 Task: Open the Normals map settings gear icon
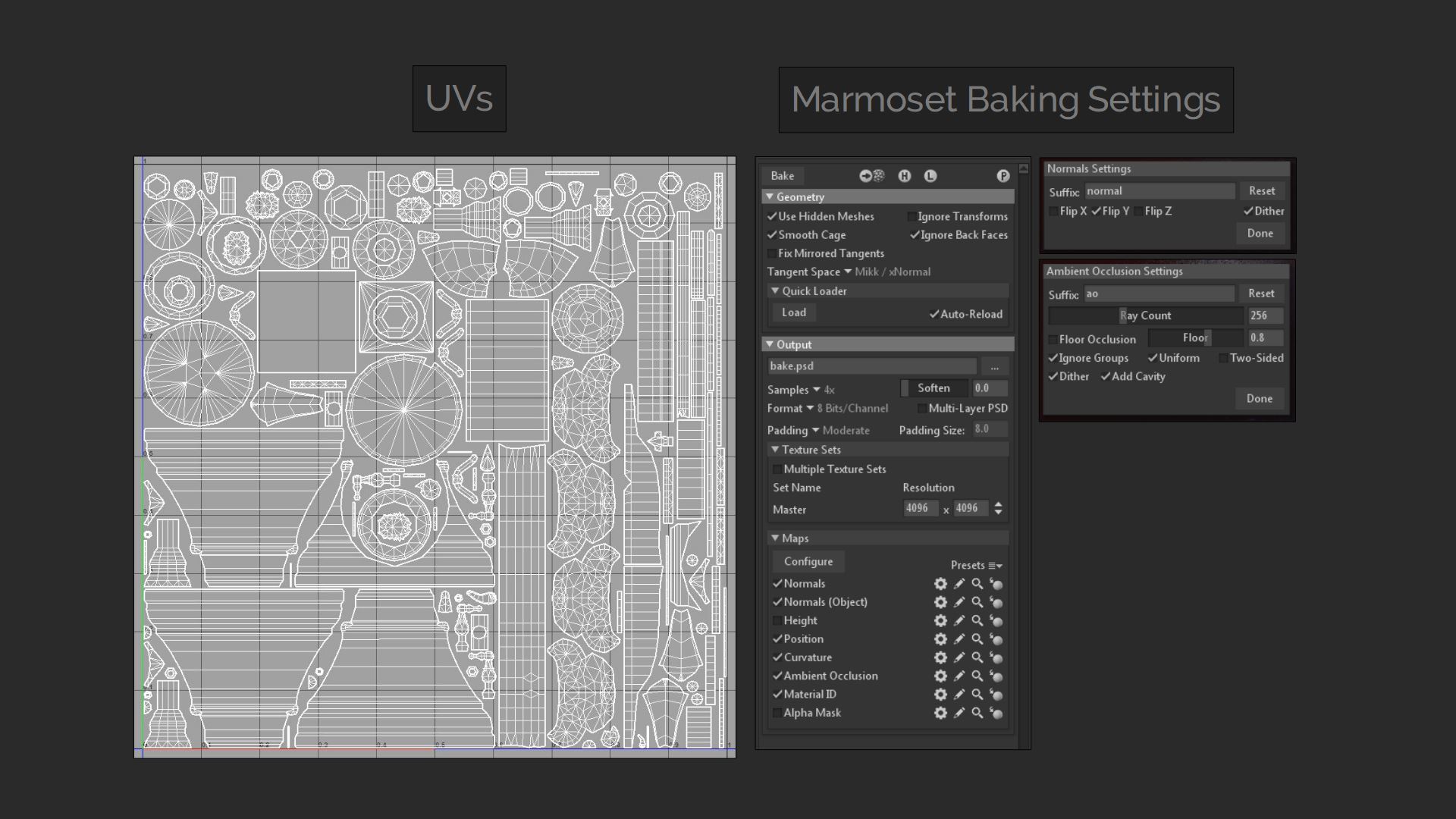[x=940, y=584]
